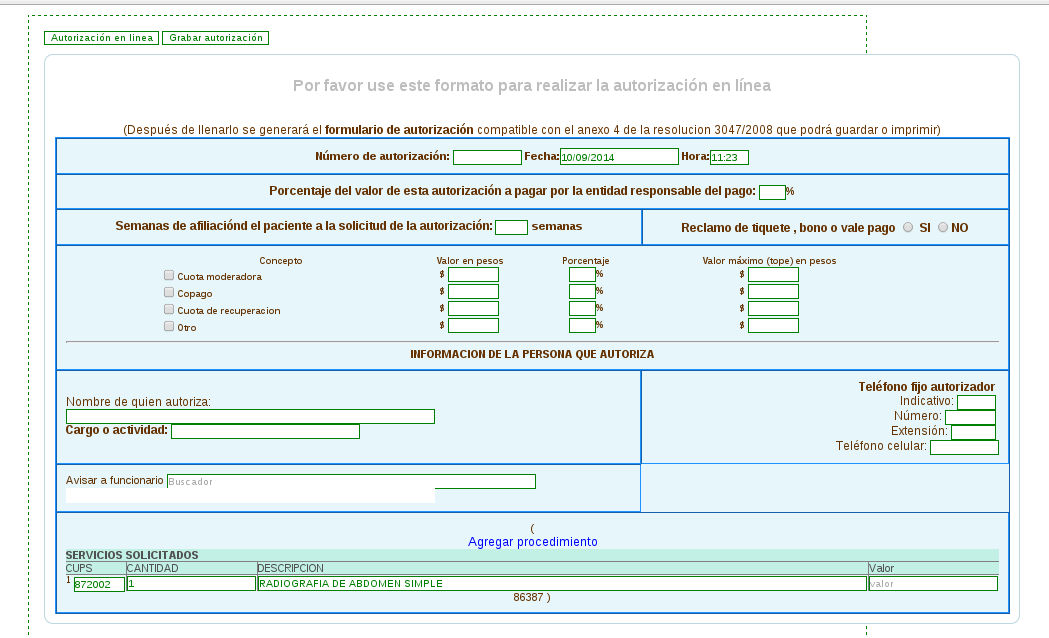Click the Nombre de quien autoriza field
This screenshot has height=638, width=1049.
[250, 416]
